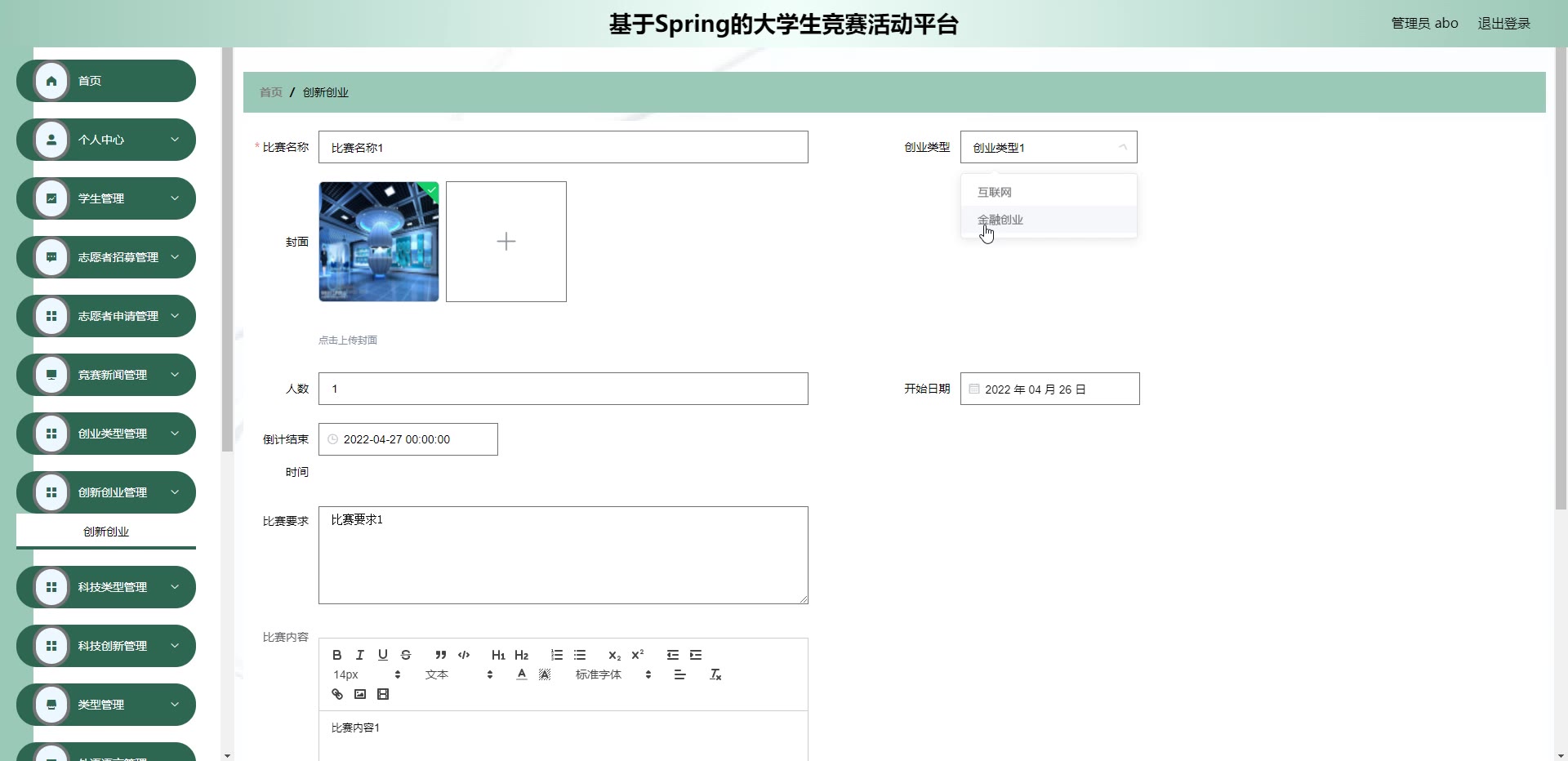Choose 金融创业 from the dropdown list
The width and height of the screenshot is (1568, 761).
[1049, 220]
